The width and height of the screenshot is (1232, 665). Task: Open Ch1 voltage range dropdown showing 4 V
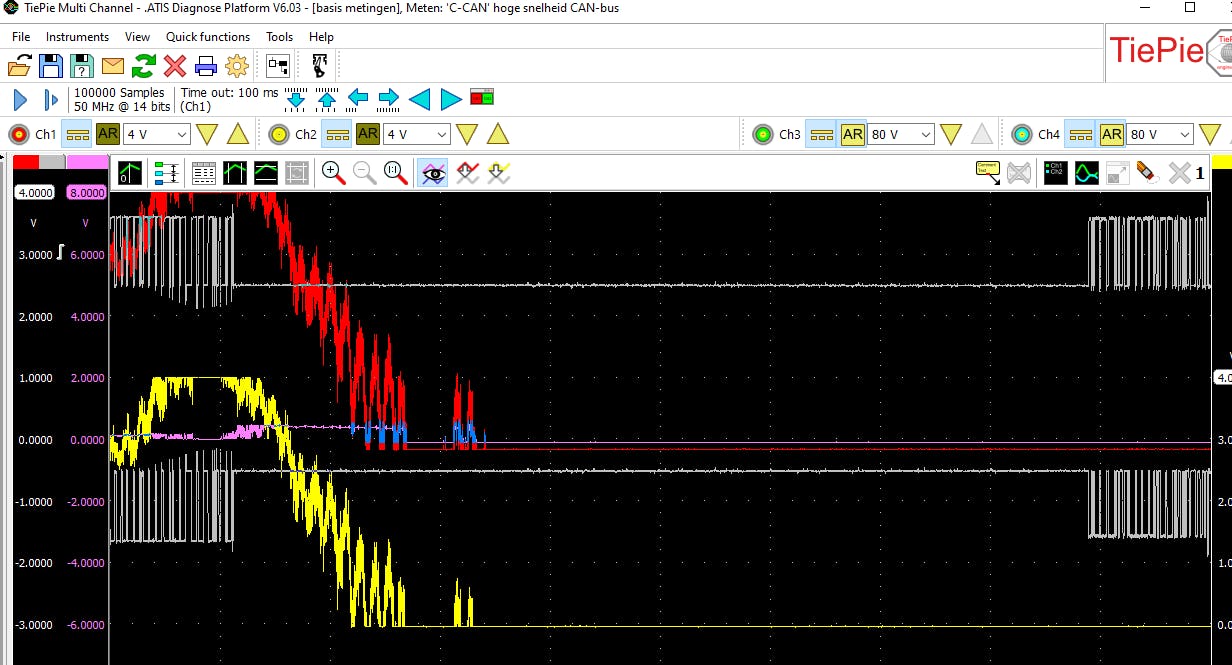[156, 134]
